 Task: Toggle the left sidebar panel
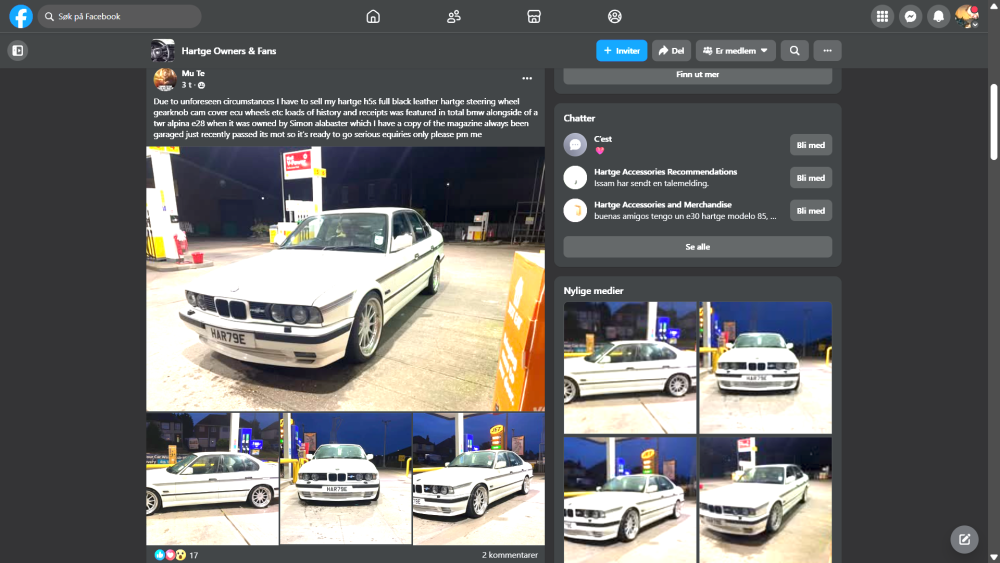[x=18, y=50]
